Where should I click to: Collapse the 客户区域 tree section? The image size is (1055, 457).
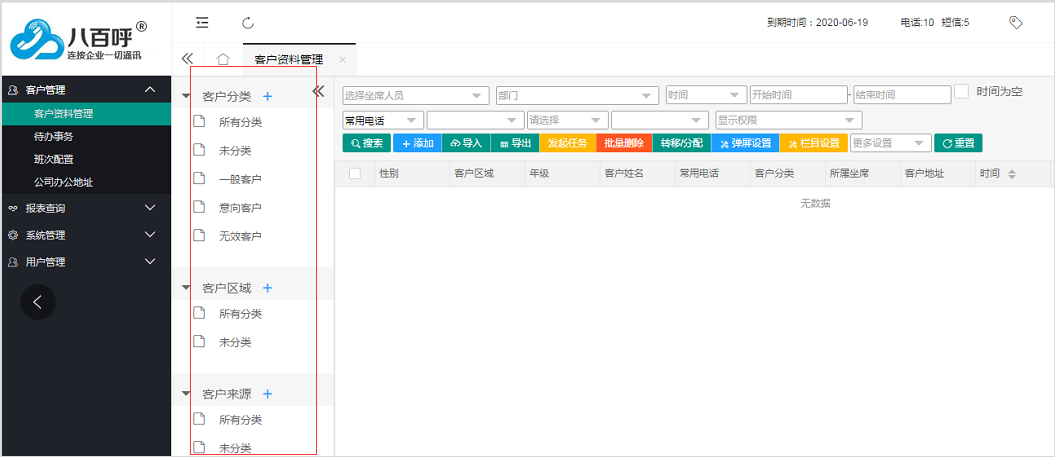(186, 287)
